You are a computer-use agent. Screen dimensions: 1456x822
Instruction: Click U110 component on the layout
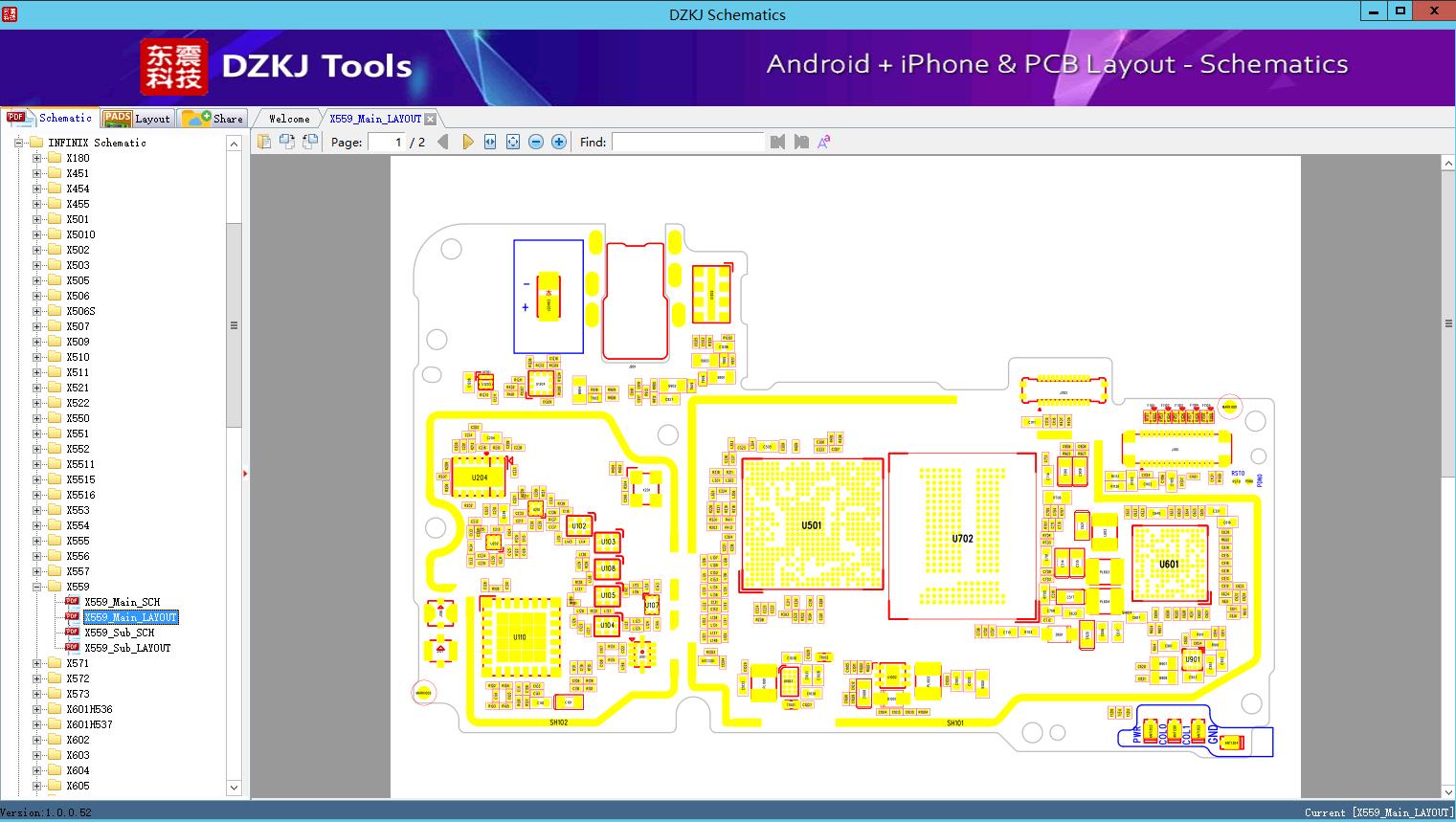coord(520,636)
